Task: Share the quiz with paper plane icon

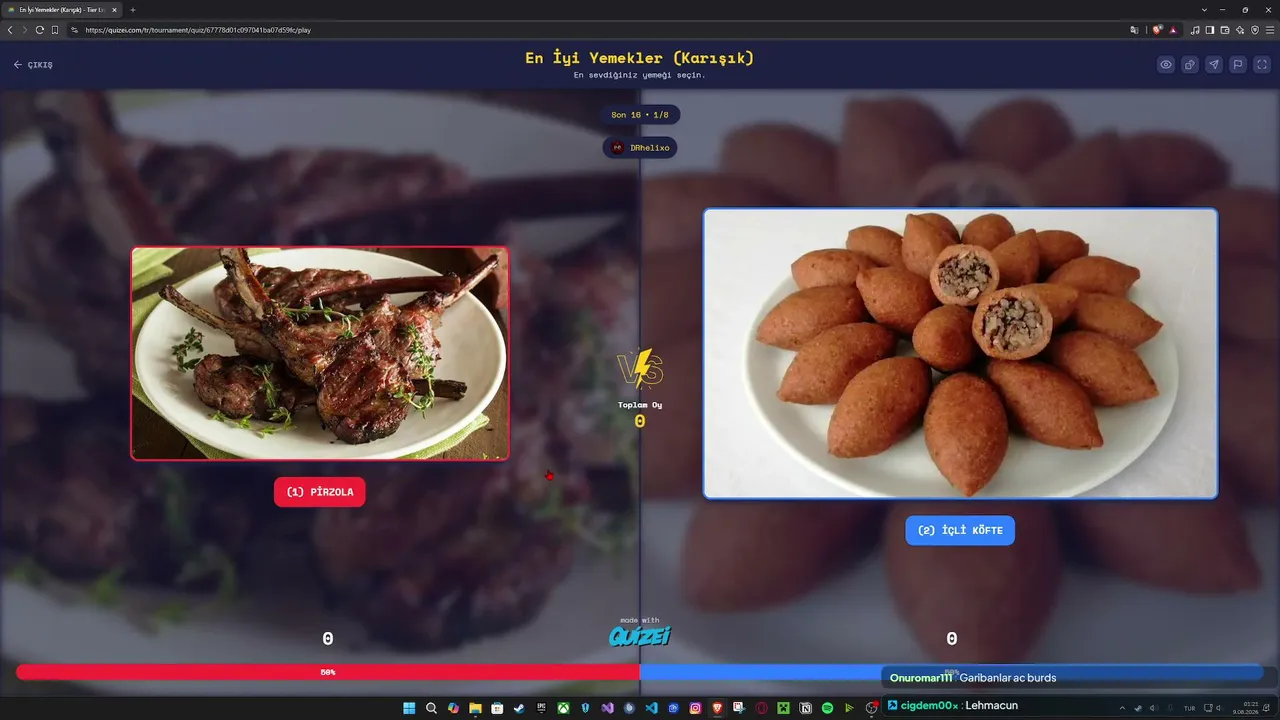Action: (1214, 65)
